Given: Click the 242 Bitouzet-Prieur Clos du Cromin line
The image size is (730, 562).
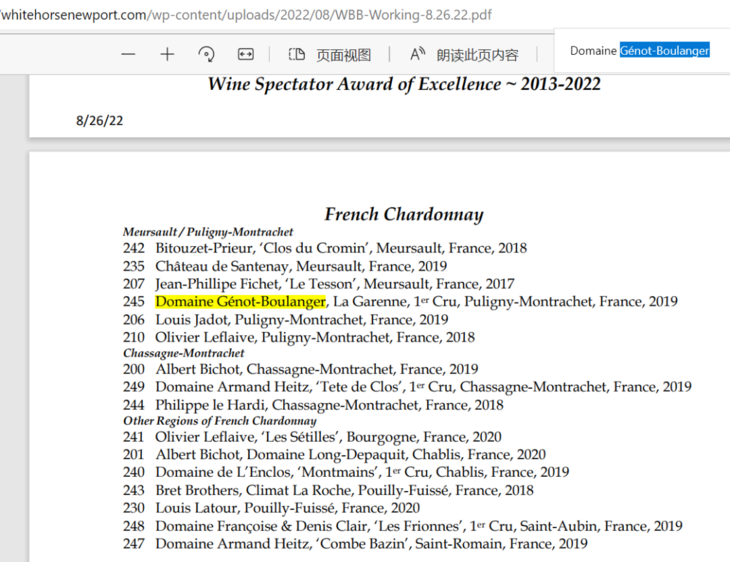Looking at the screenshot, I should pyautogui.click(x=325, y=248).
